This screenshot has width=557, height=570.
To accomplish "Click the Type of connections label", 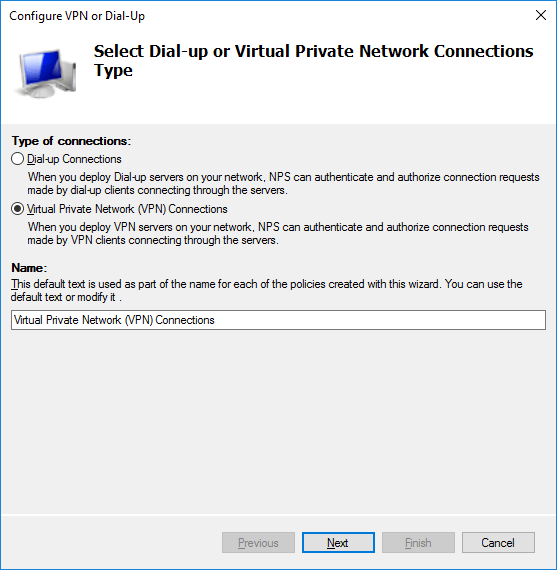I will [x=71, y=141].
